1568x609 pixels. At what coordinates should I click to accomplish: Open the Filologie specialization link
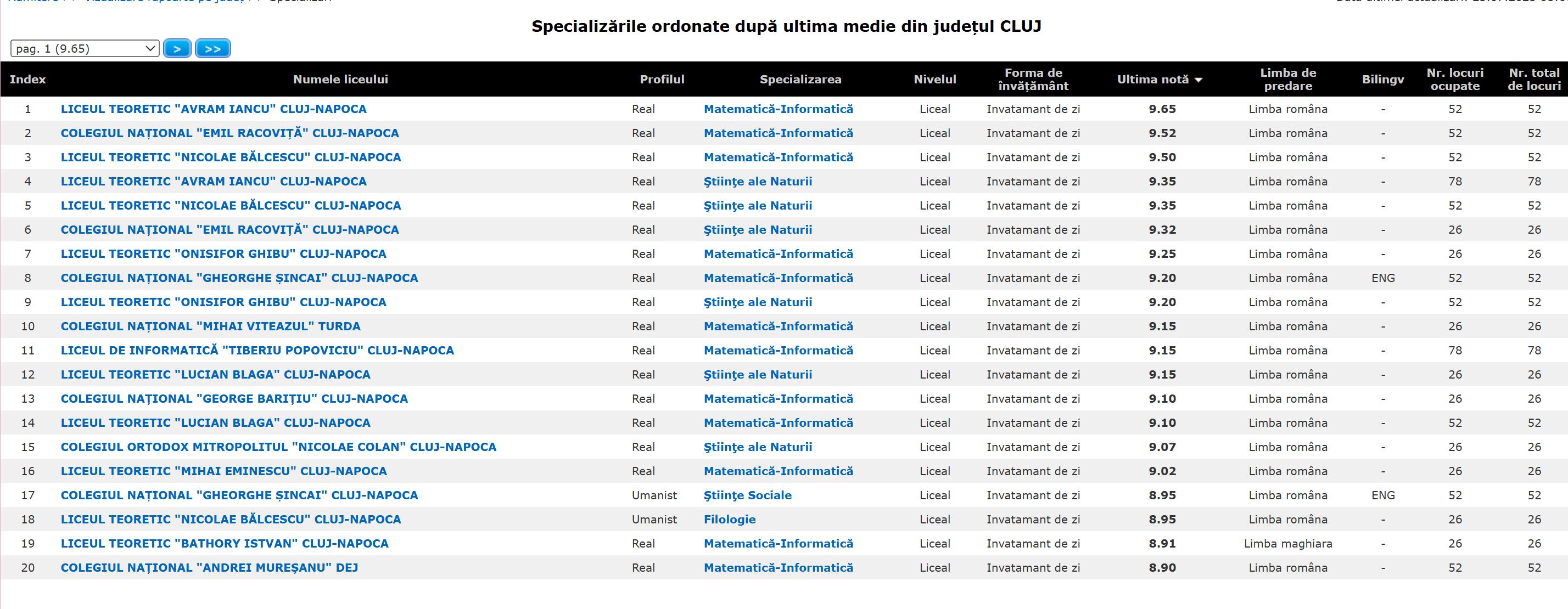[729, 520]
